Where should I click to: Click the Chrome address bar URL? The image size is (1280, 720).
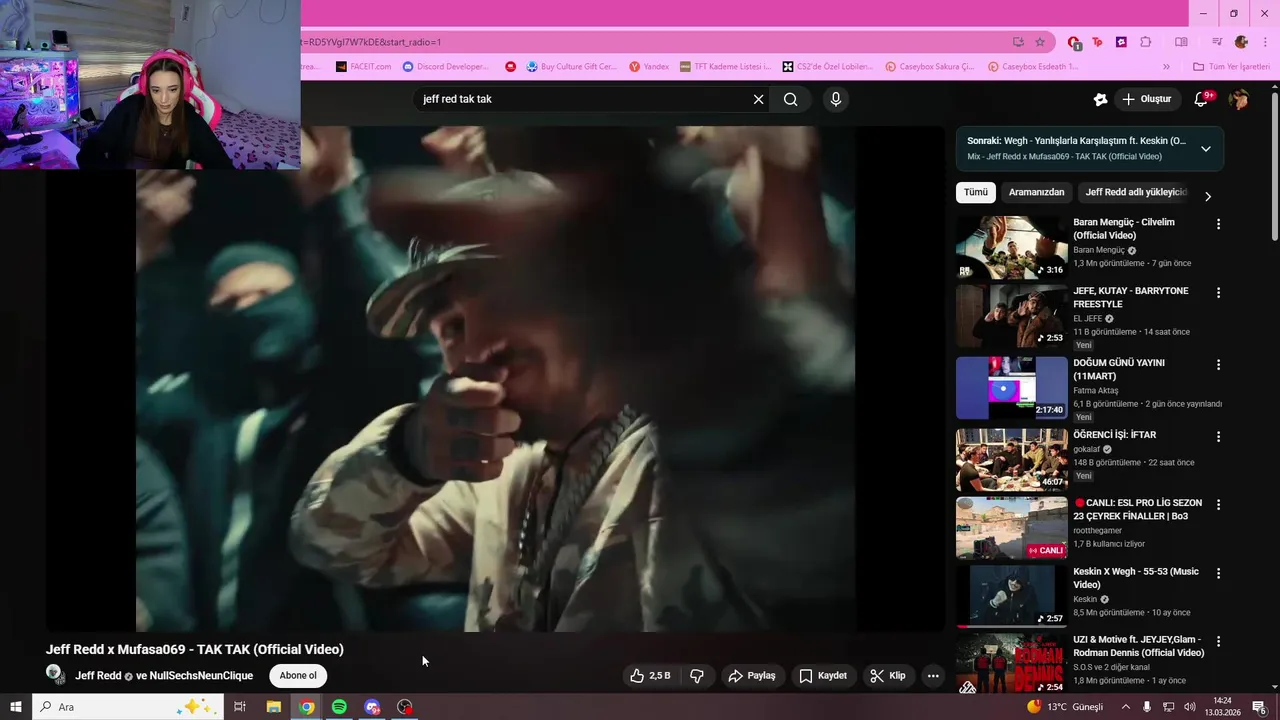[x=650, y=42]
